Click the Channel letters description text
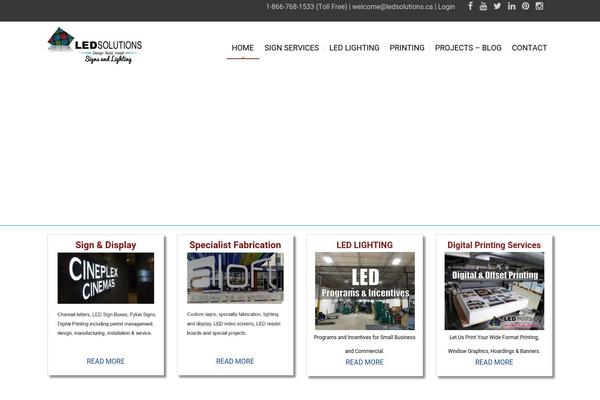Image resolution: width=600 pixels, height=400 pixels. tap(106, 324)
